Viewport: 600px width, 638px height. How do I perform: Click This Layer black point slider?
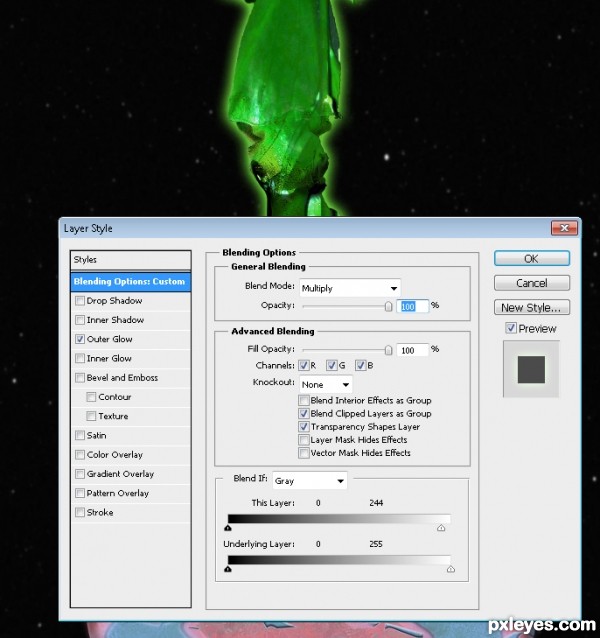pyautogui.click(x=228, y=528)
